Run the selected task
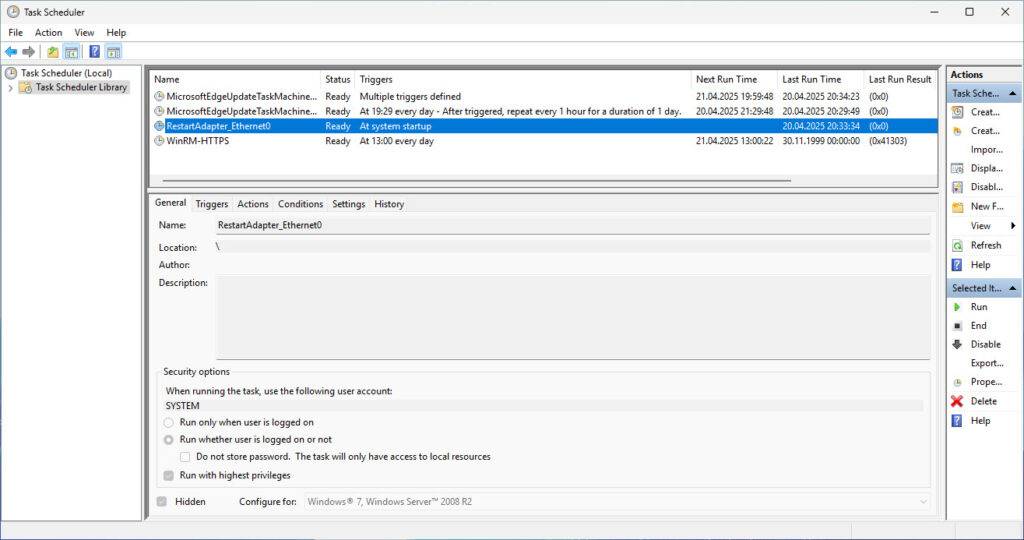The height and width of the screenshot is (540, 1024). [978, 307]
